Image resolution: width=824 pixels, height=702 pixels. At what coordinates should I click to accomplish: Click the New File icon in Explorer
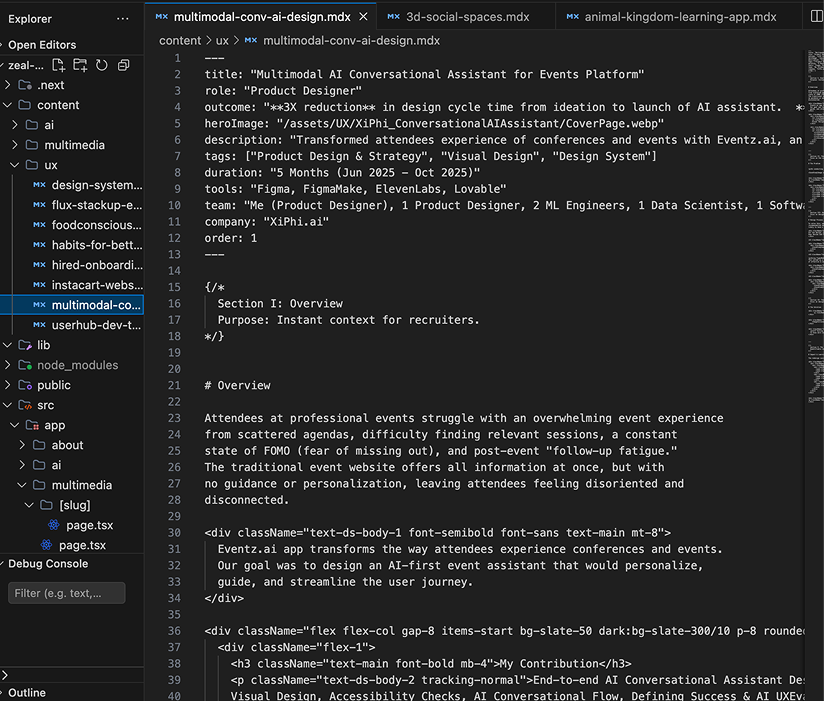tap(59, 65)
